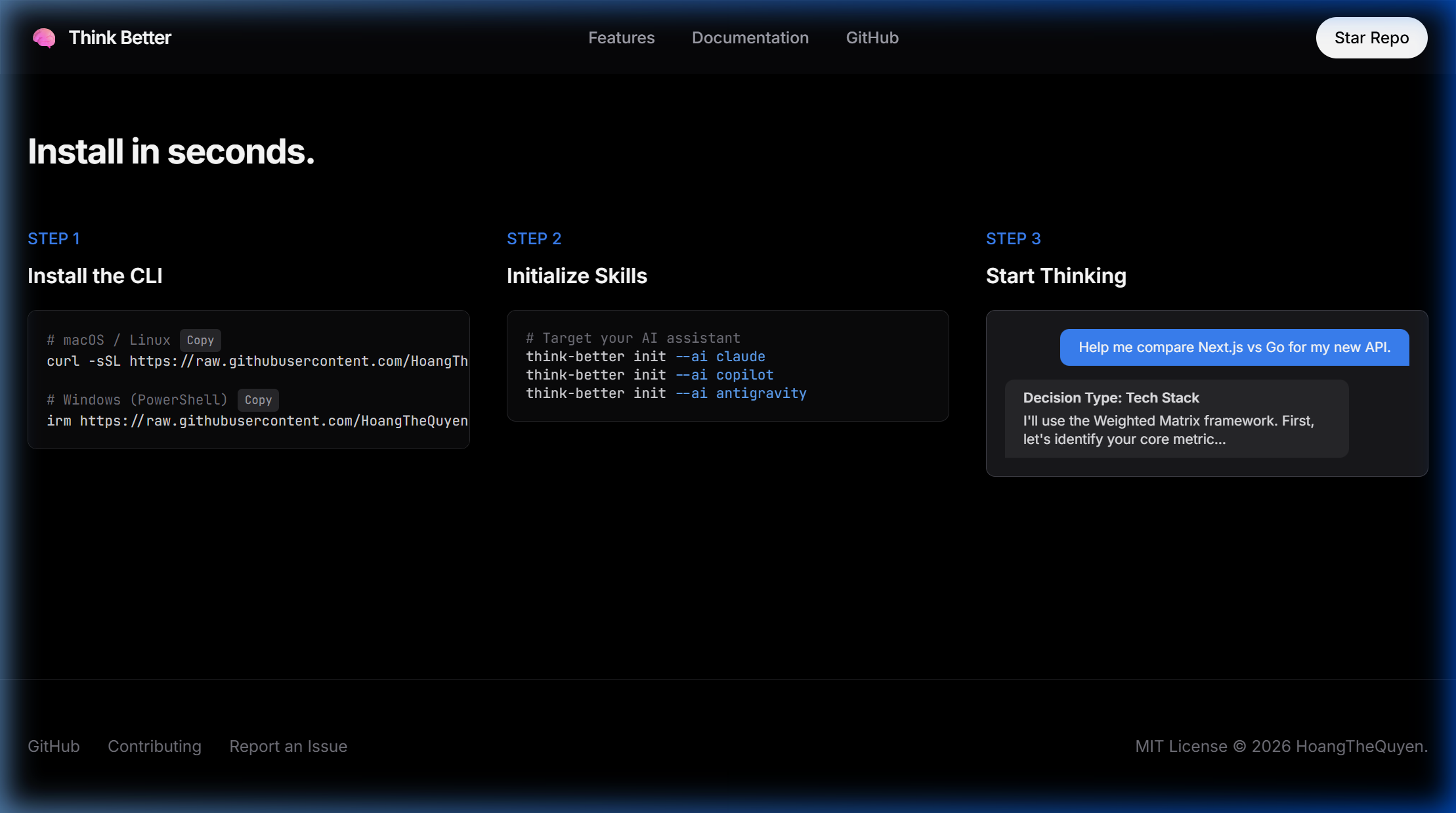Copy the Windows PowerShell install command

[x=257, y=400]
